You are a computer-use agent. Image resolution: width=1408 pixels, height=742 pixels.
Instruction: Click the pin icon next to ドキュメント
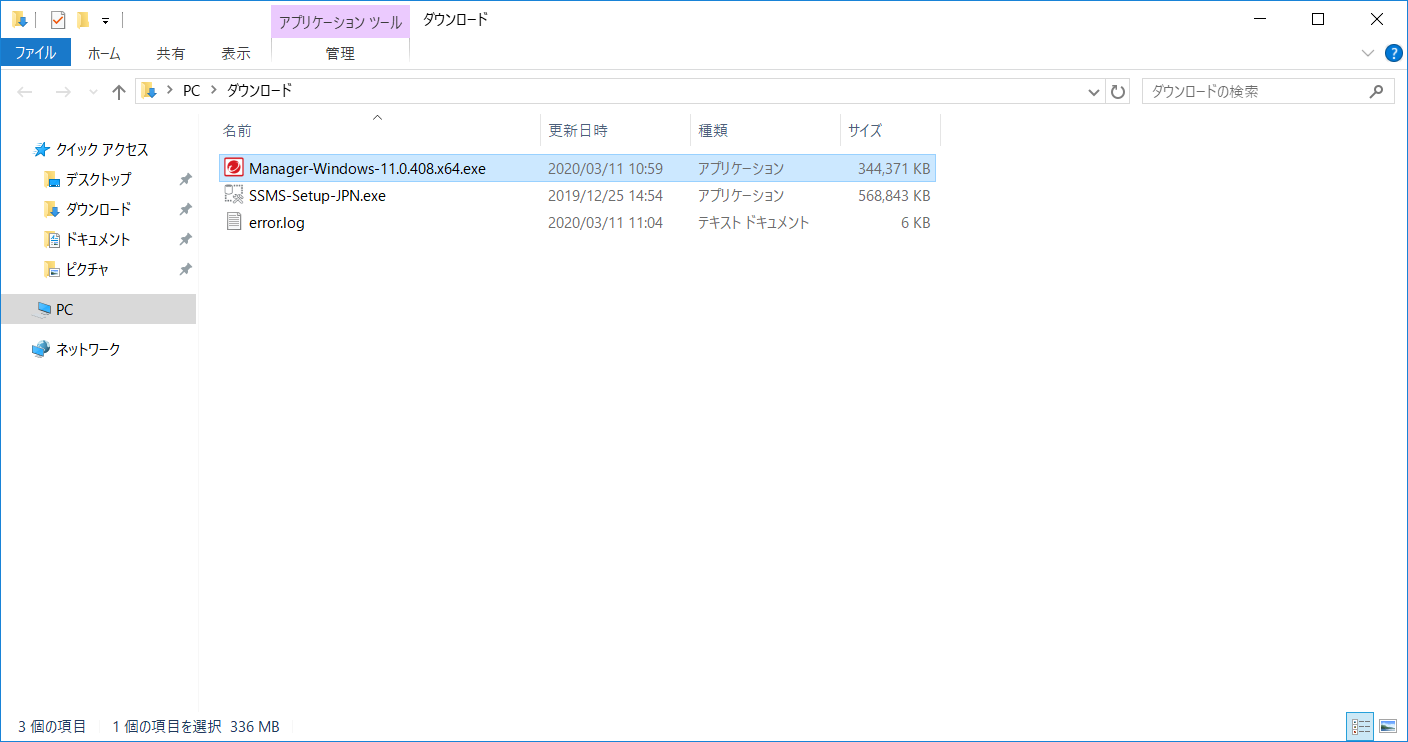[185, 240]
